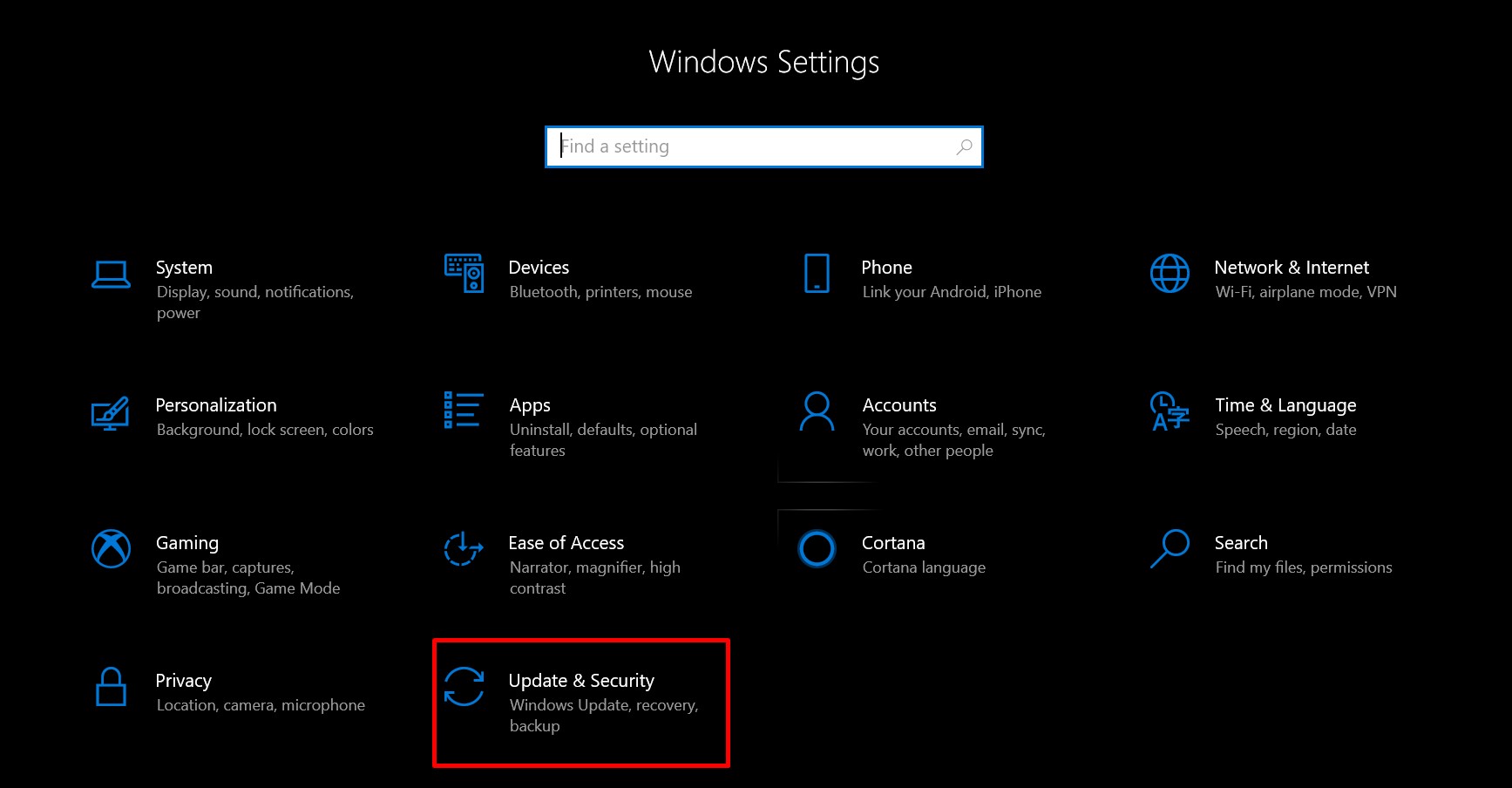Click "Uninstall, defaults, optional features" description
The height and width of the screenshot is (788, 1512).
(x=604, y=440)
